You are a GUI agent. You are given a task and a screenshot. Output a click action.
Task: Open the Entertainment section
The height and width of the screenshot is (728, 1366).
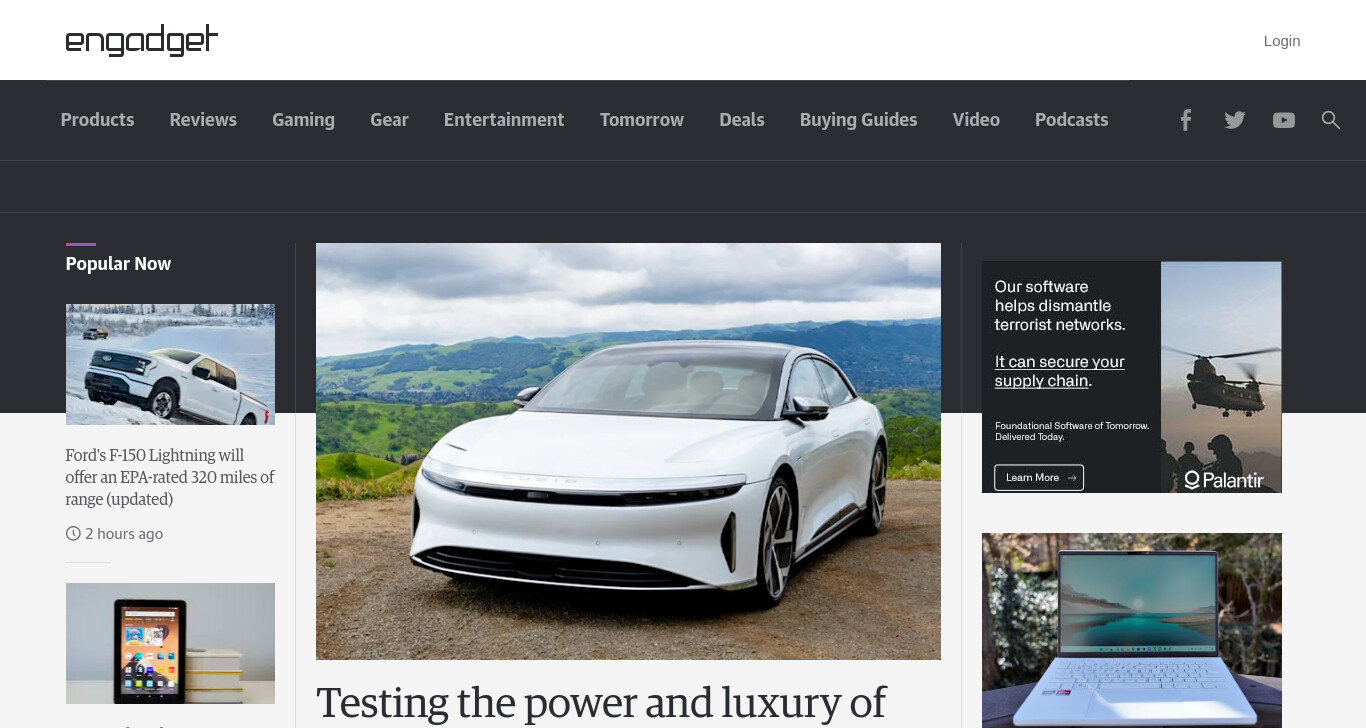click(x=504, y=120)
